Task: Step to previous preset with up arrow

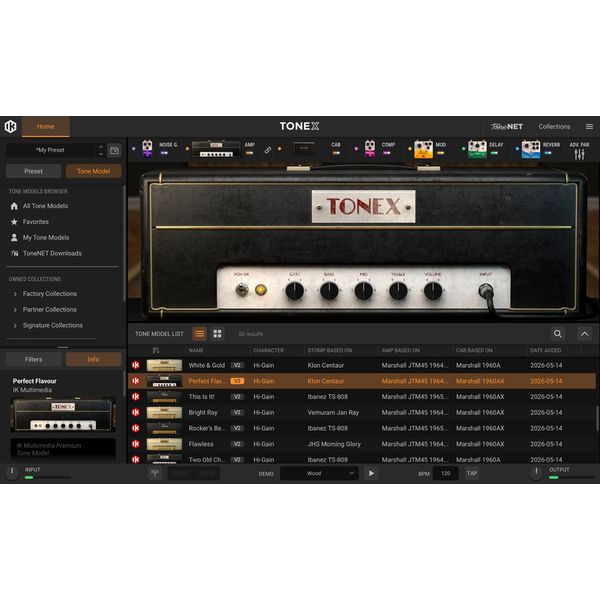Action: click(101, 147)
